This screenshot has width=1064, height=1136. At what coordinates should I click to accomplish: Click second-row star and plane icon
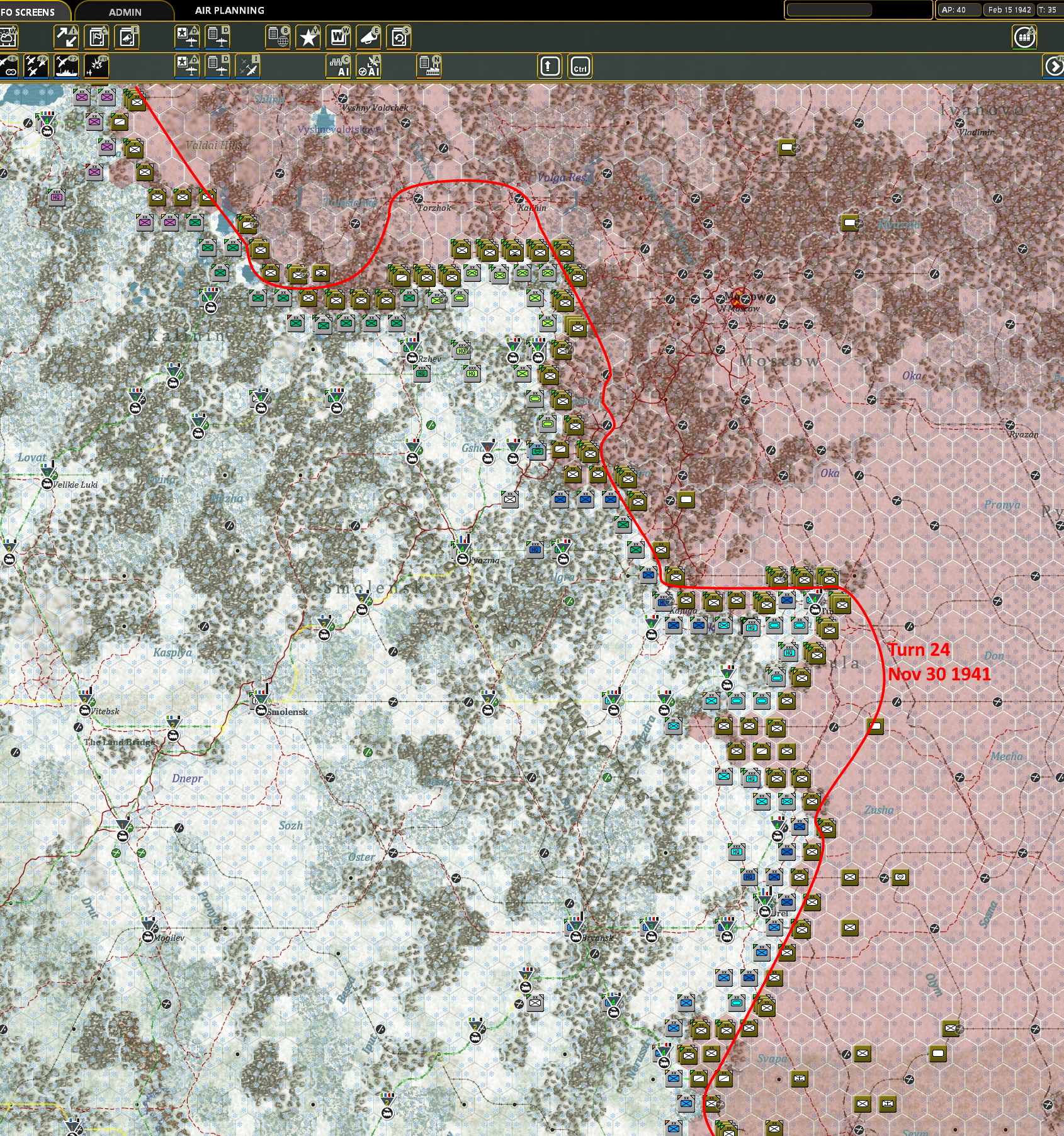click(187, 66)
